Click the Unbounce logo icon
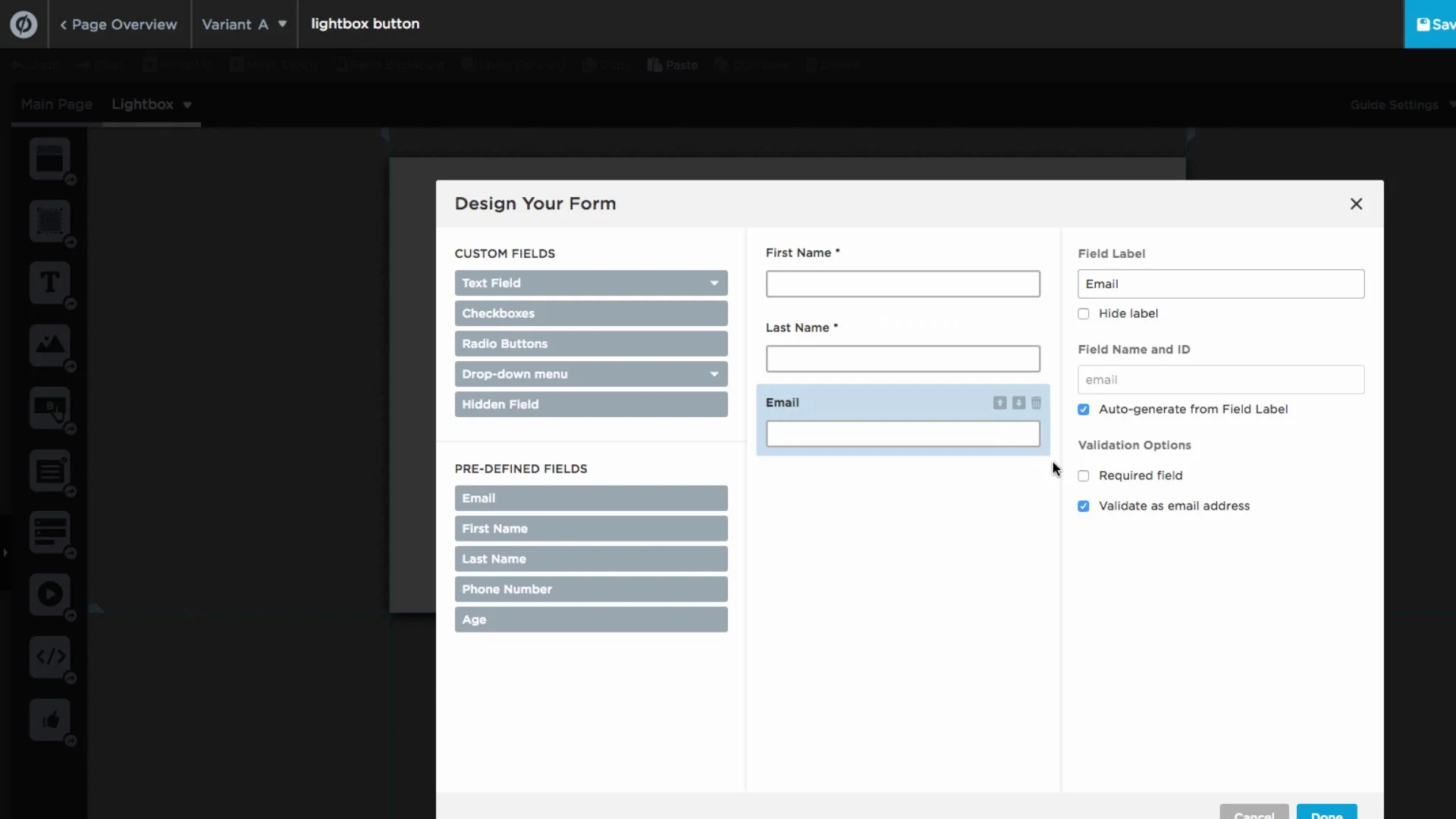This screenshot has width=1456, height=819. tap(24, 24)
